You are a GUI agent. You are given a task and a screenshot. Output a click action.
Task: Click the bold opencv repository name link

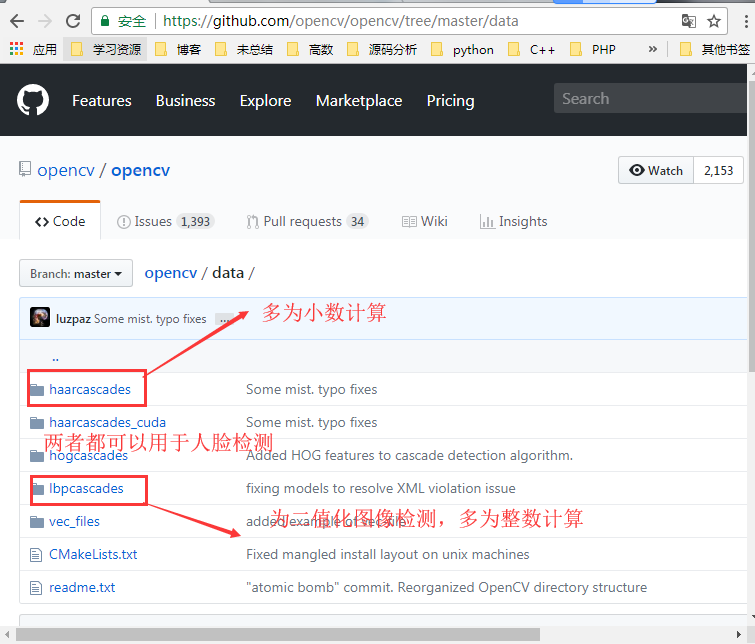click(141, 170)
